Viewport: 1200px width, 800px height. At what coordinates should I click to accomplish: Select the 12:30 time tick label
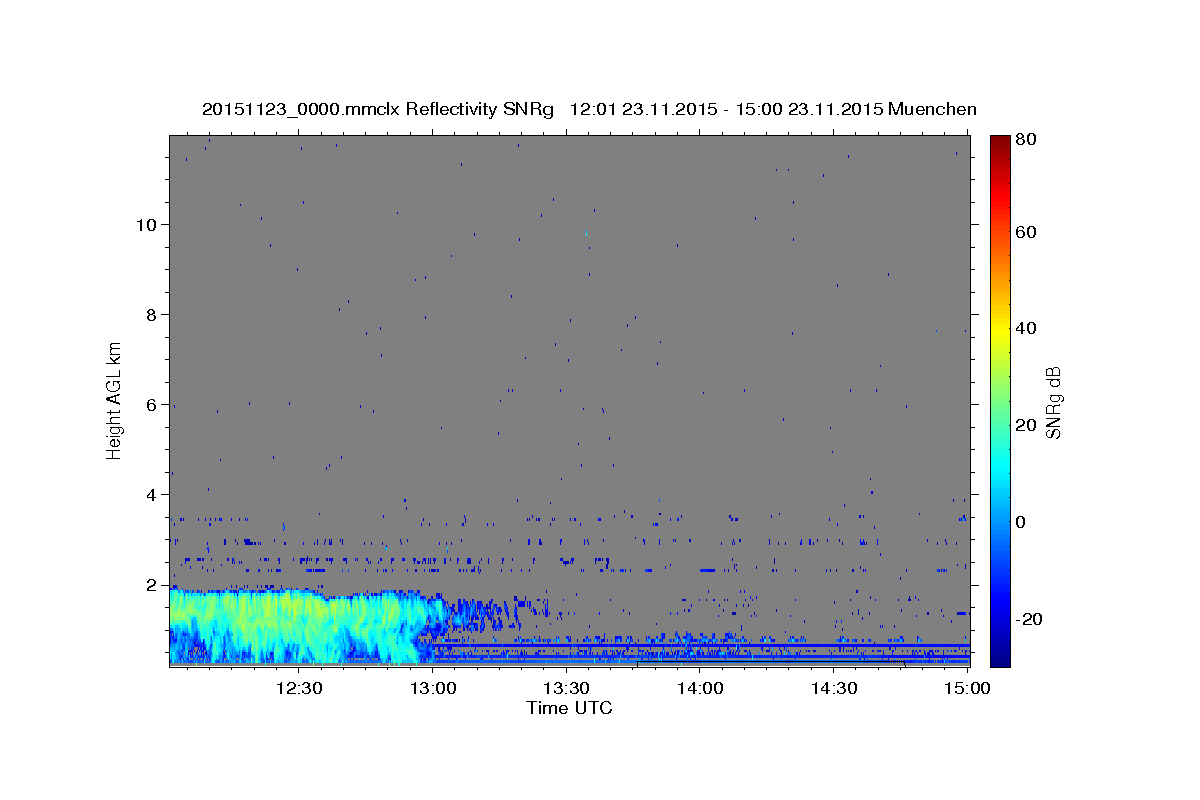click(299, 688)
